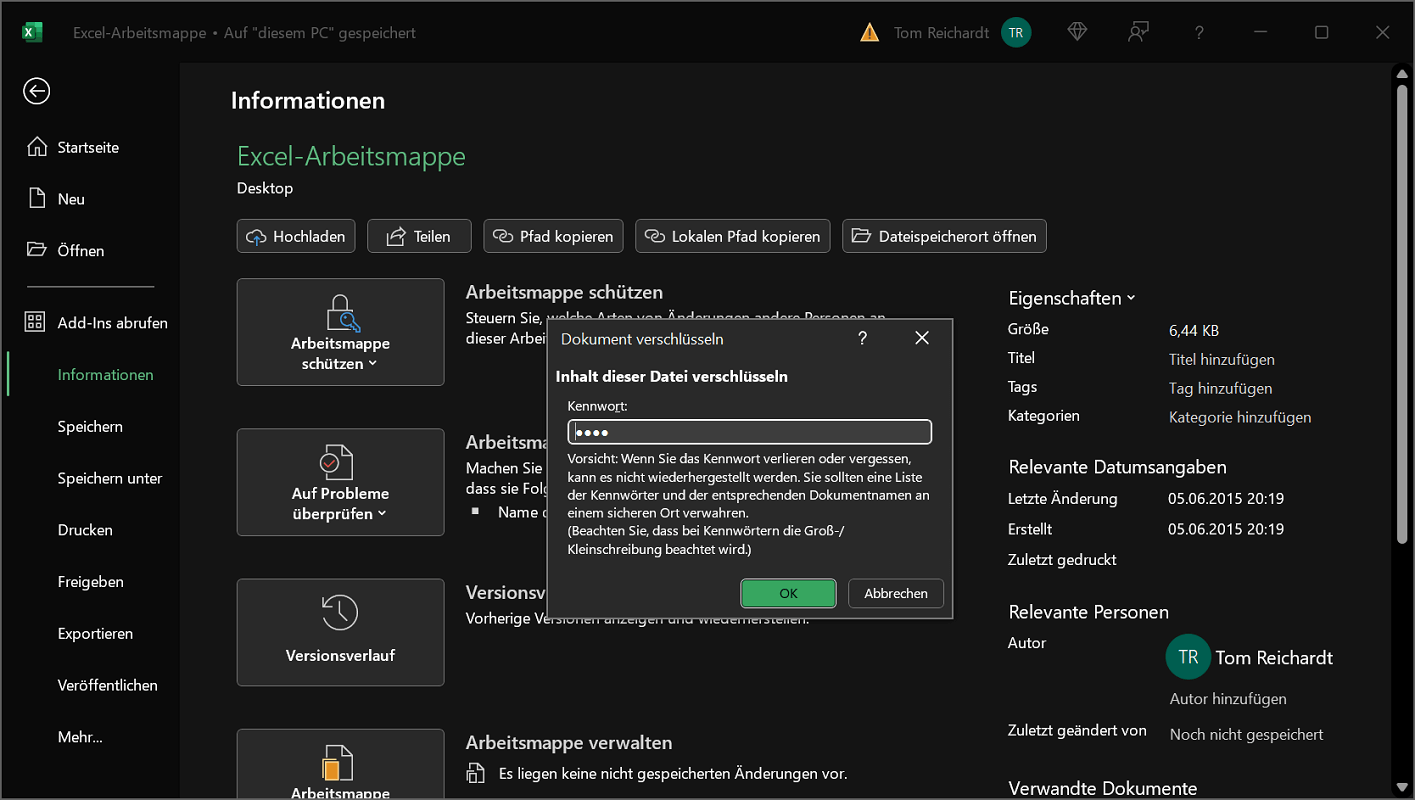Screen dimensions: 1415x800
Task: Click the Pfad kopieren button
Action: tap(554, 236)
